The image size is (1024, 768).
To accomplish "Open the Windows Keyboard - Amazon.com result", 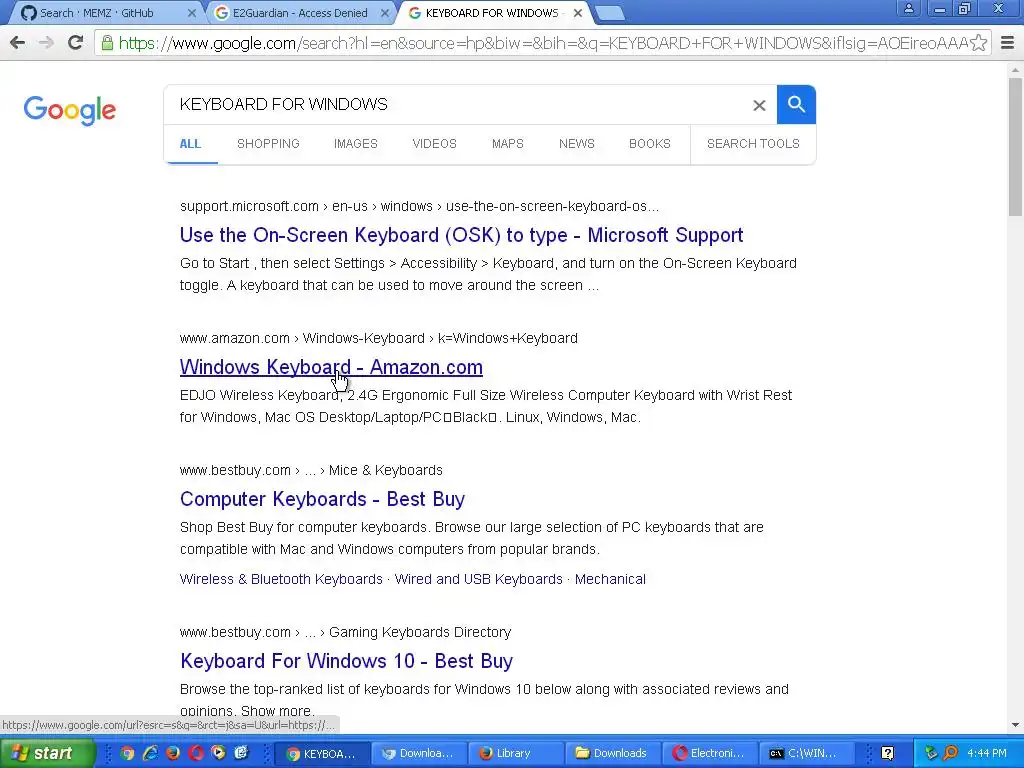I will pos(331,367).
